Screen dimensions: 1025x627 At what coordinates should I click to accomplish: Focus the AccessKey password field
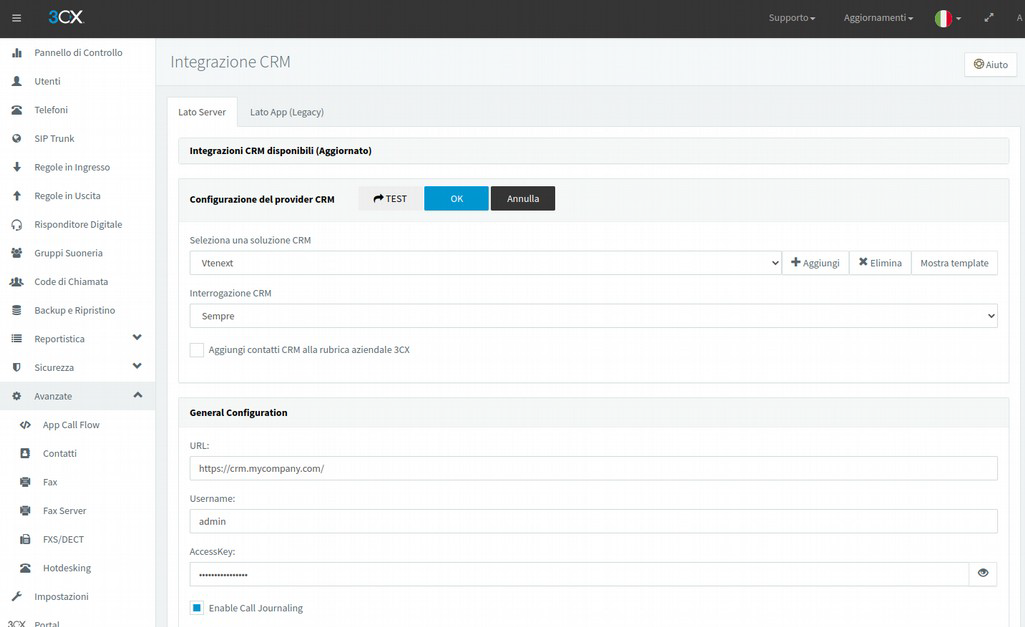pos(579,574)
